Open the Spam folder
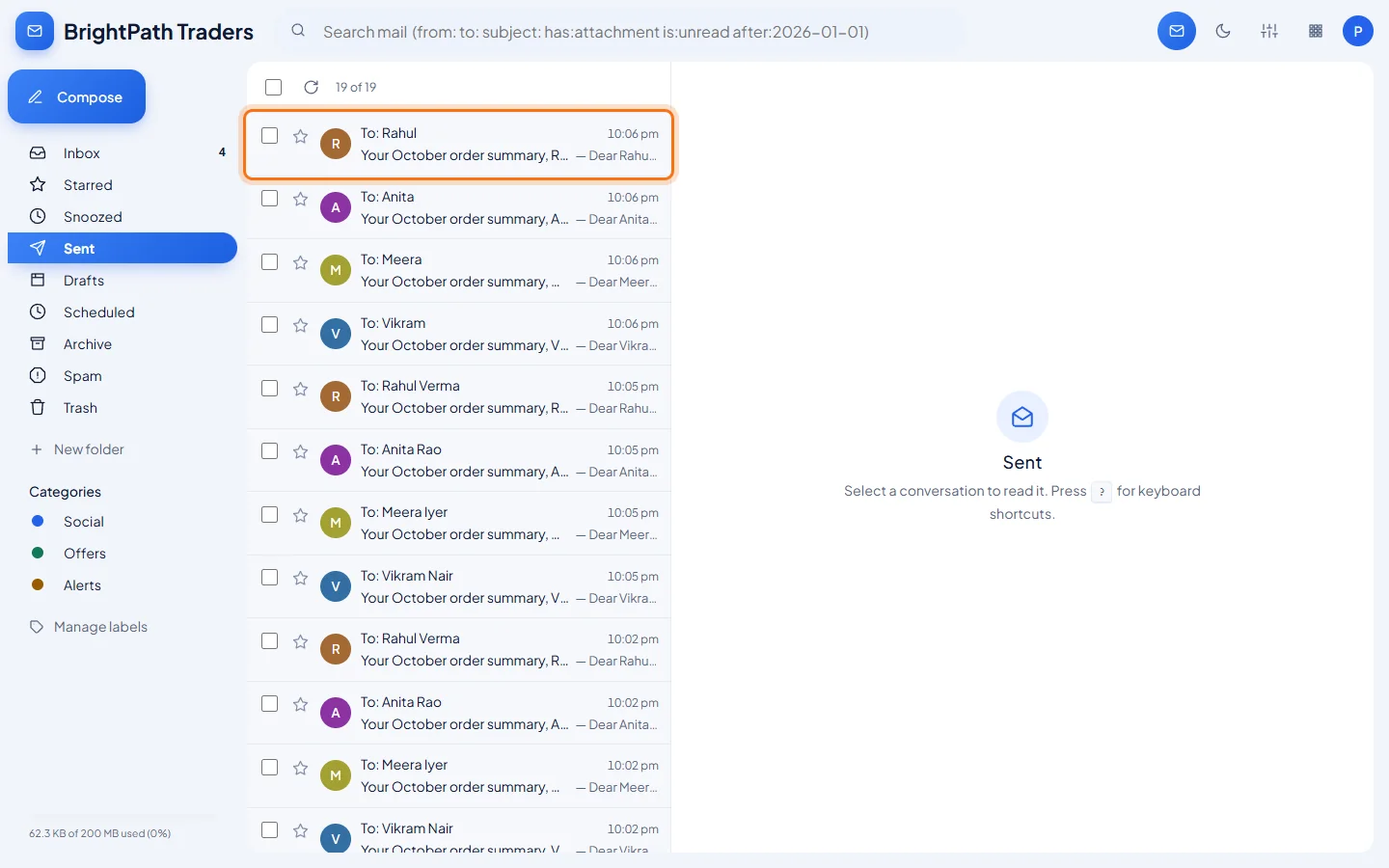 (x=123, y=375)
